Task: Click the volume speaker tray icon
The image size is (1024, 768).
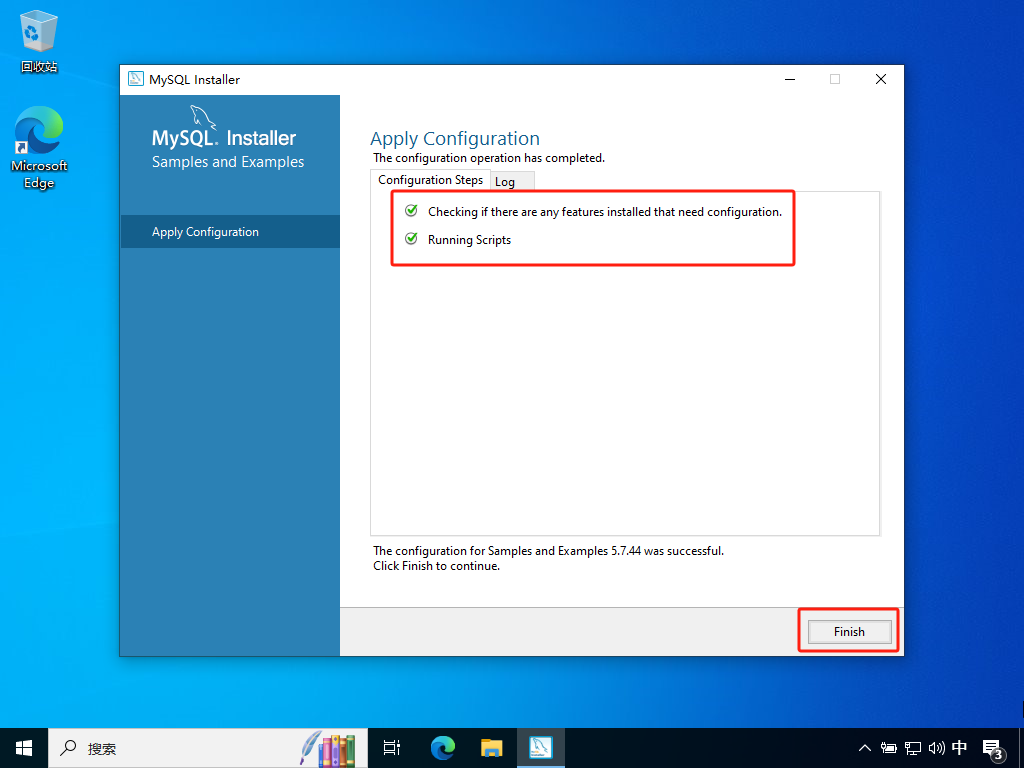Action: pos(936,748)
